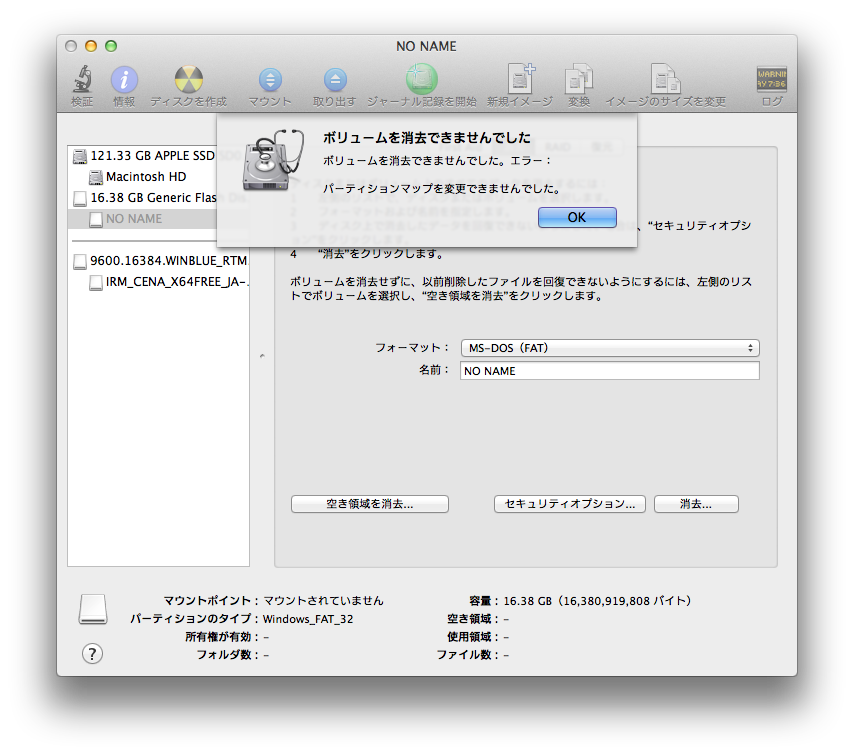Click the Windows_FAT_32 partition type value
854x755 pixels.
[308, 619]
